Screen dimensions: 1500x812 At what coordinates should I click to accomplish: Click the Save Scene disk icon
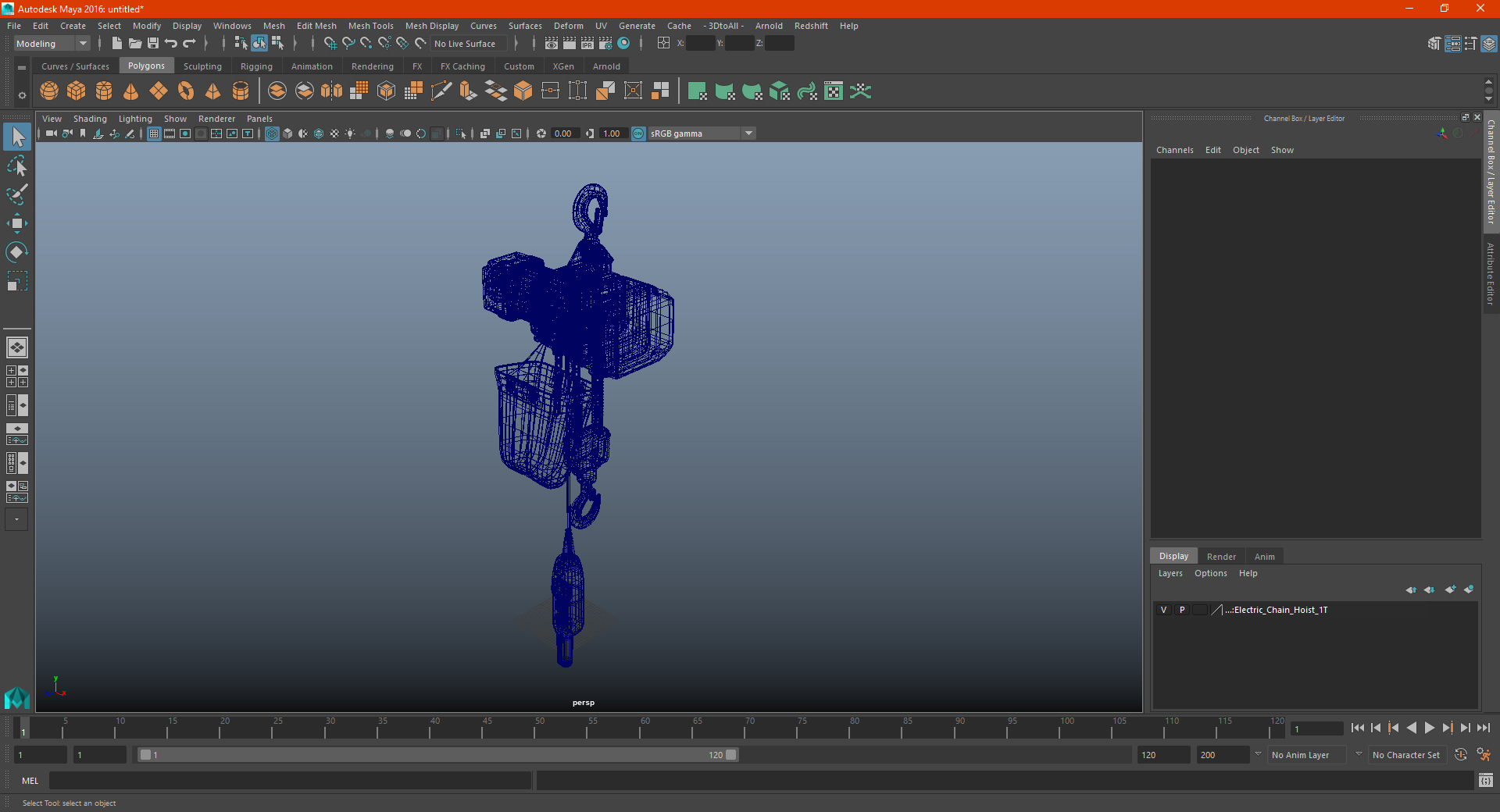[x=153, y=44]
